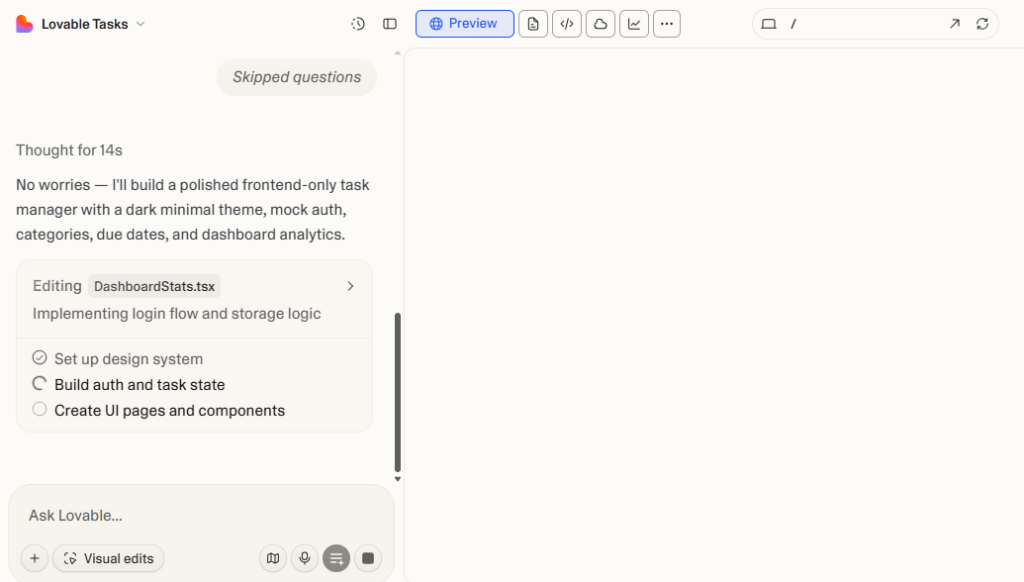Select the Code view icon
Screen dimensions: 1024x582
click(566, 23)
